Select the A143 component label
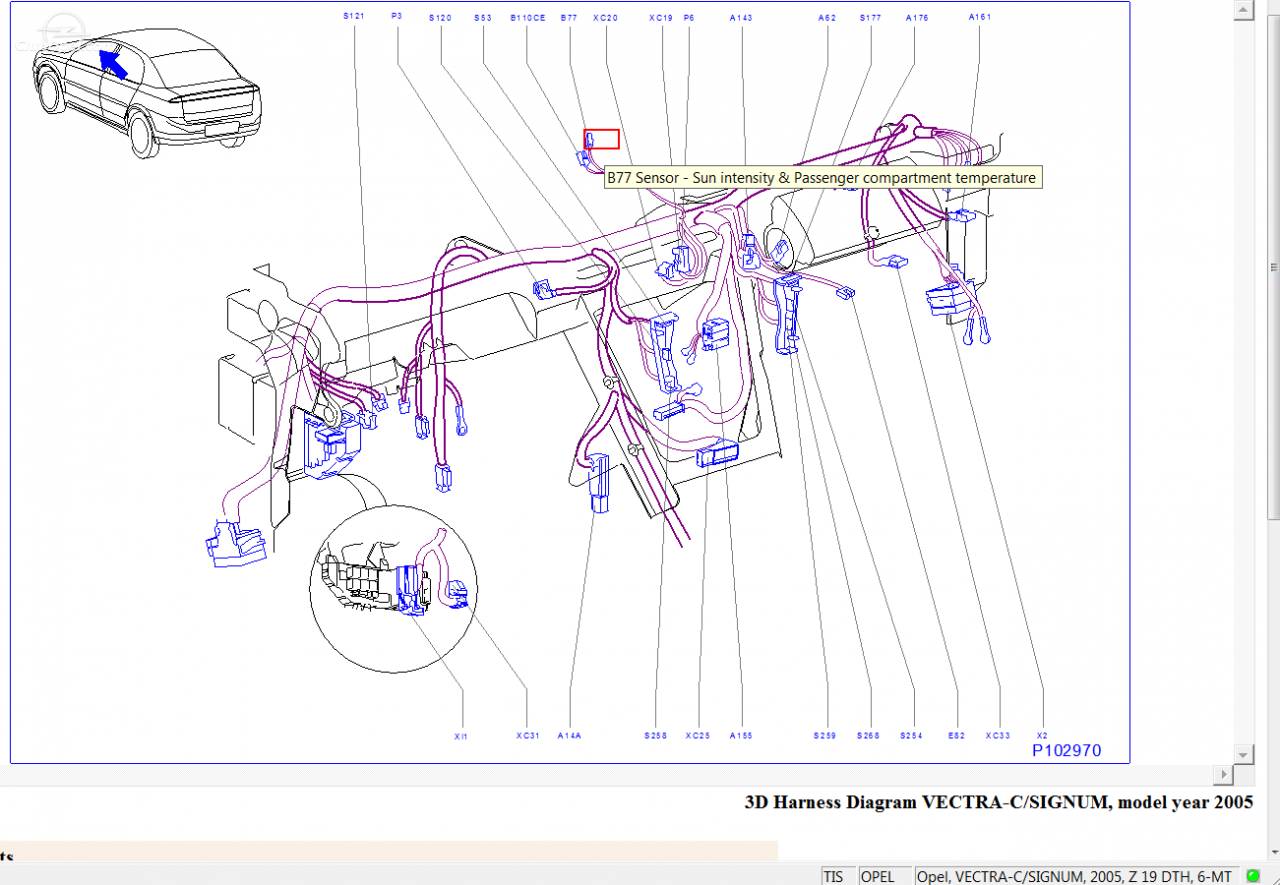 click(741, 17)
